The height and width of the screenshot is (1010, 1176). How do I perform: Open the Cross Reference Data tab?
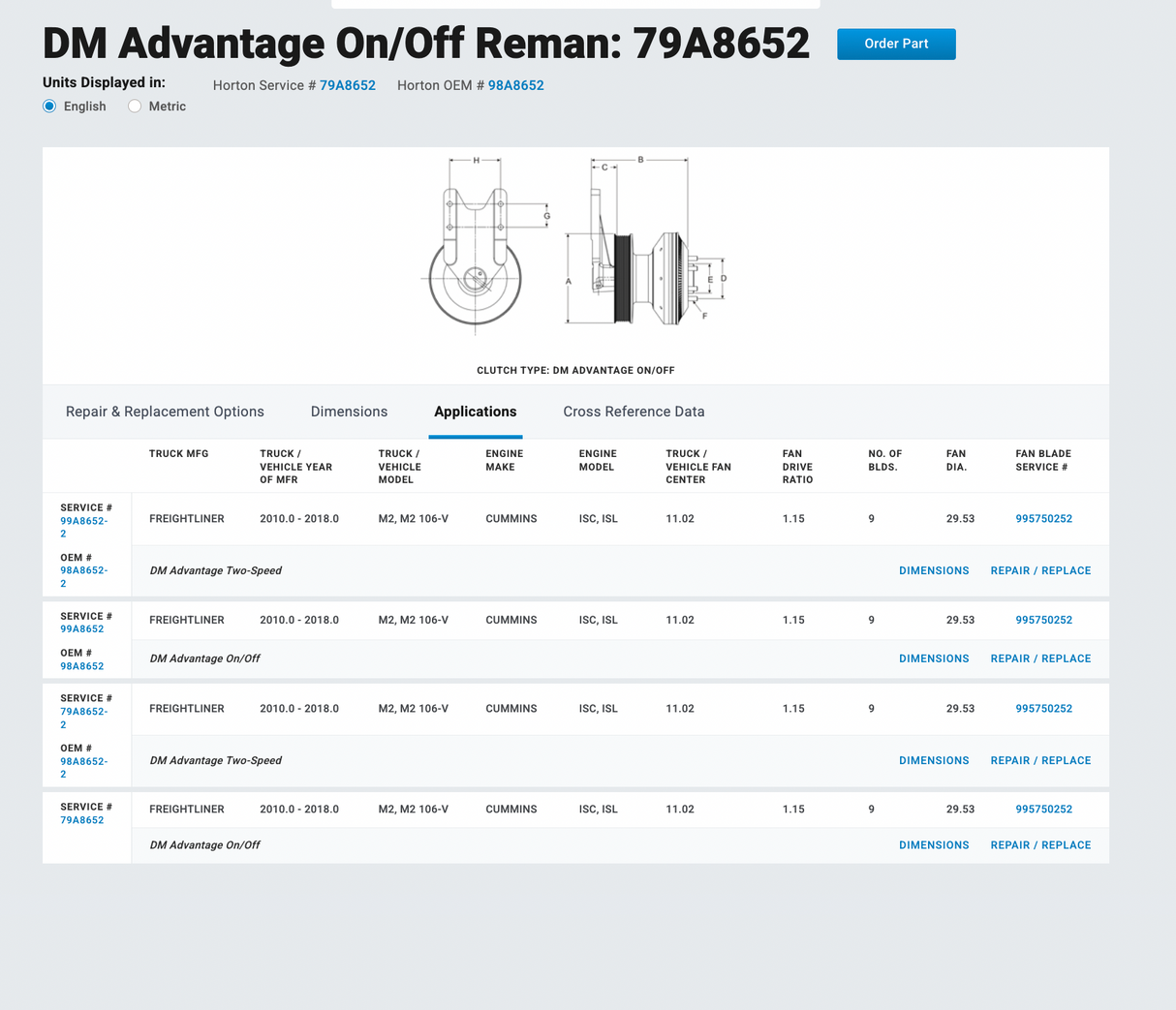click(634, 412)
